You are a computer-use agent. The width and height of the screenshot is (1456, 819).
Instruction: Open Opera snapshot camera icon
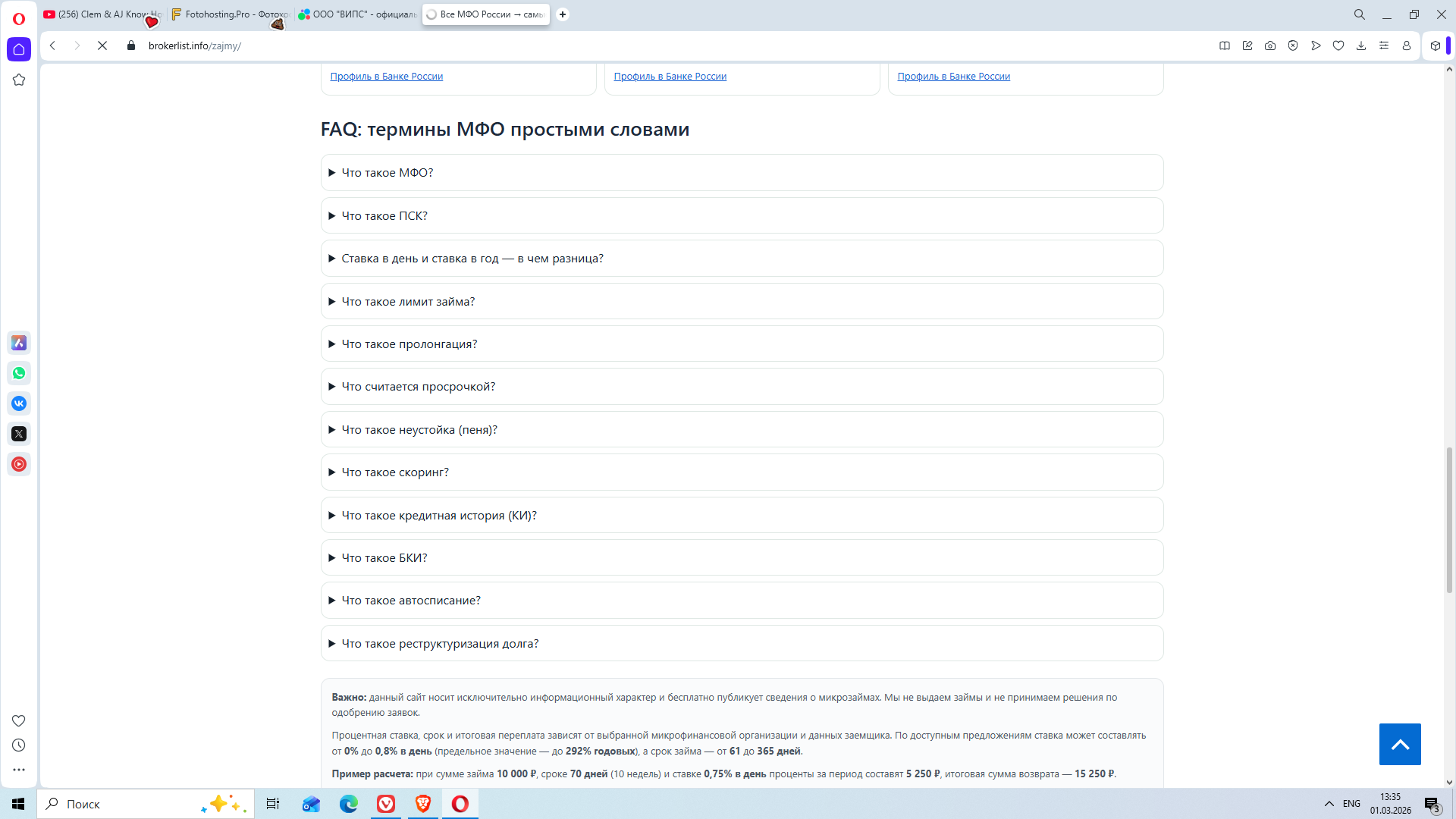(1270, 45)
